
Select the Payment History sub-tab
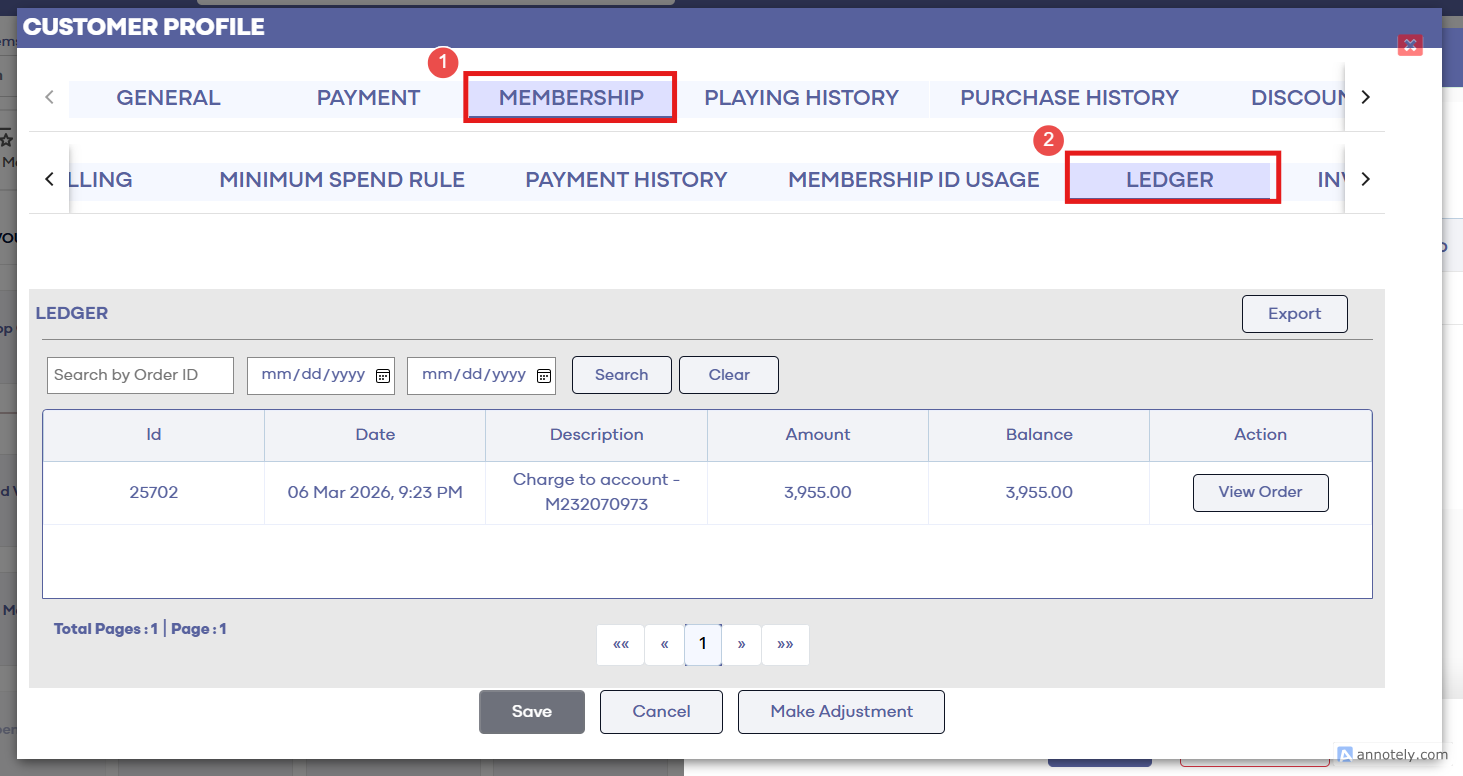point(626,180)
